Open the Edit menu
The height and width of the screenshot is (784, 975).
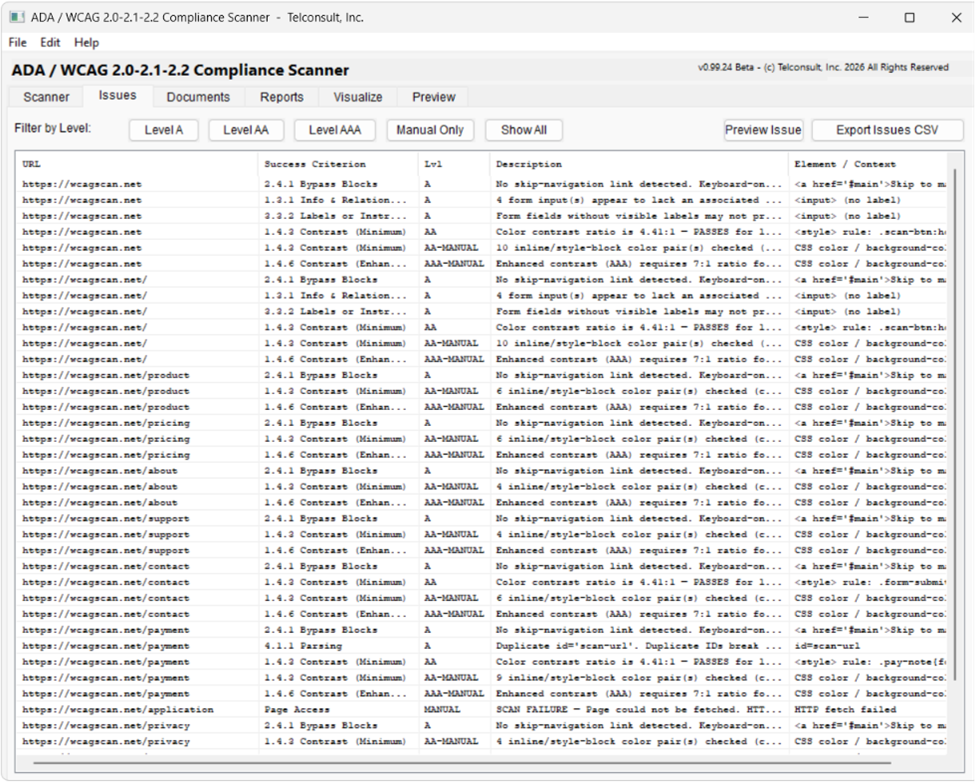point(50,42)
